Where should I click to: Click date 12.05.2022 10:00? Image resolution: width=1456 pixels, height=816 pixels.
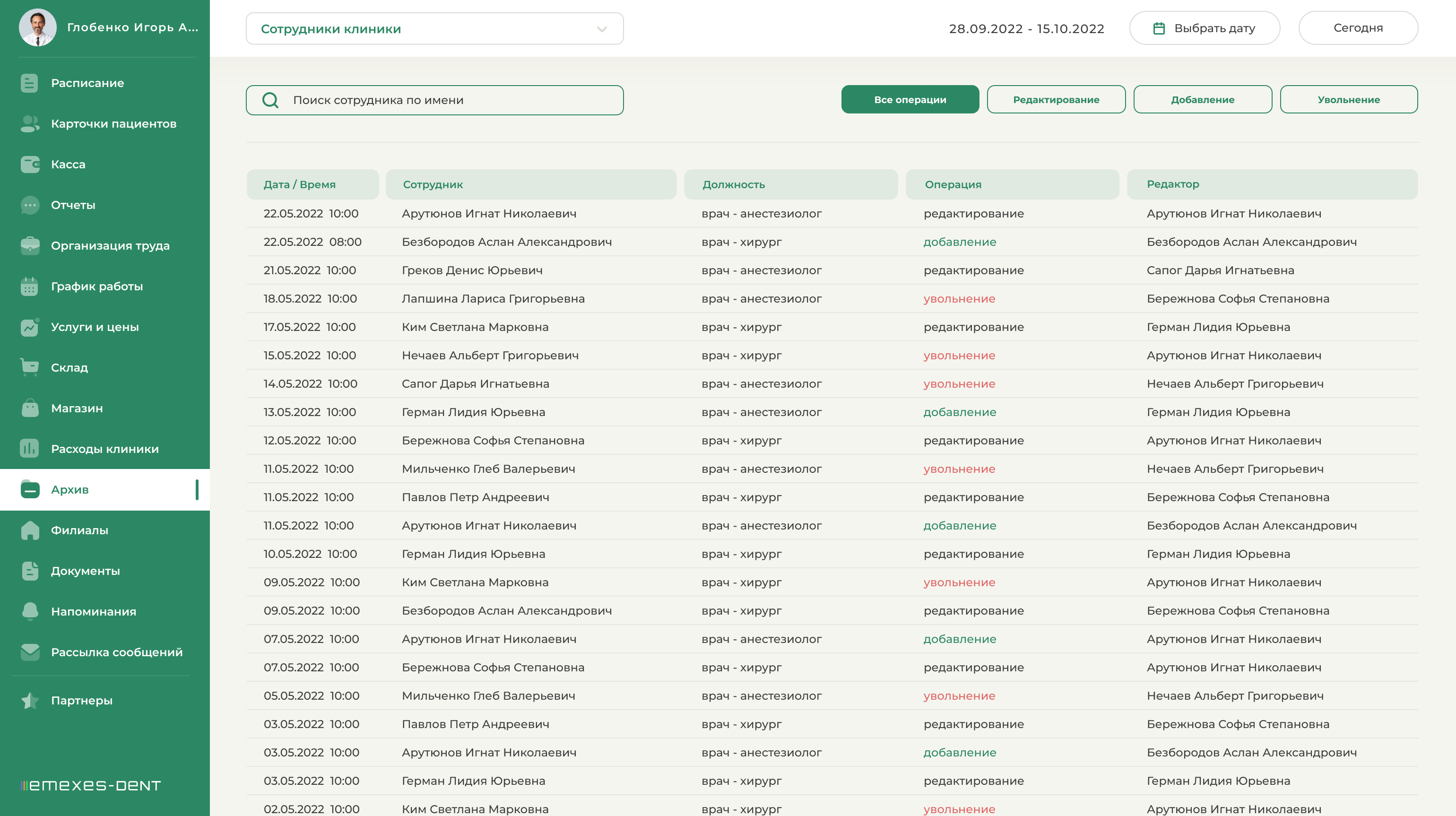point(310,440)
